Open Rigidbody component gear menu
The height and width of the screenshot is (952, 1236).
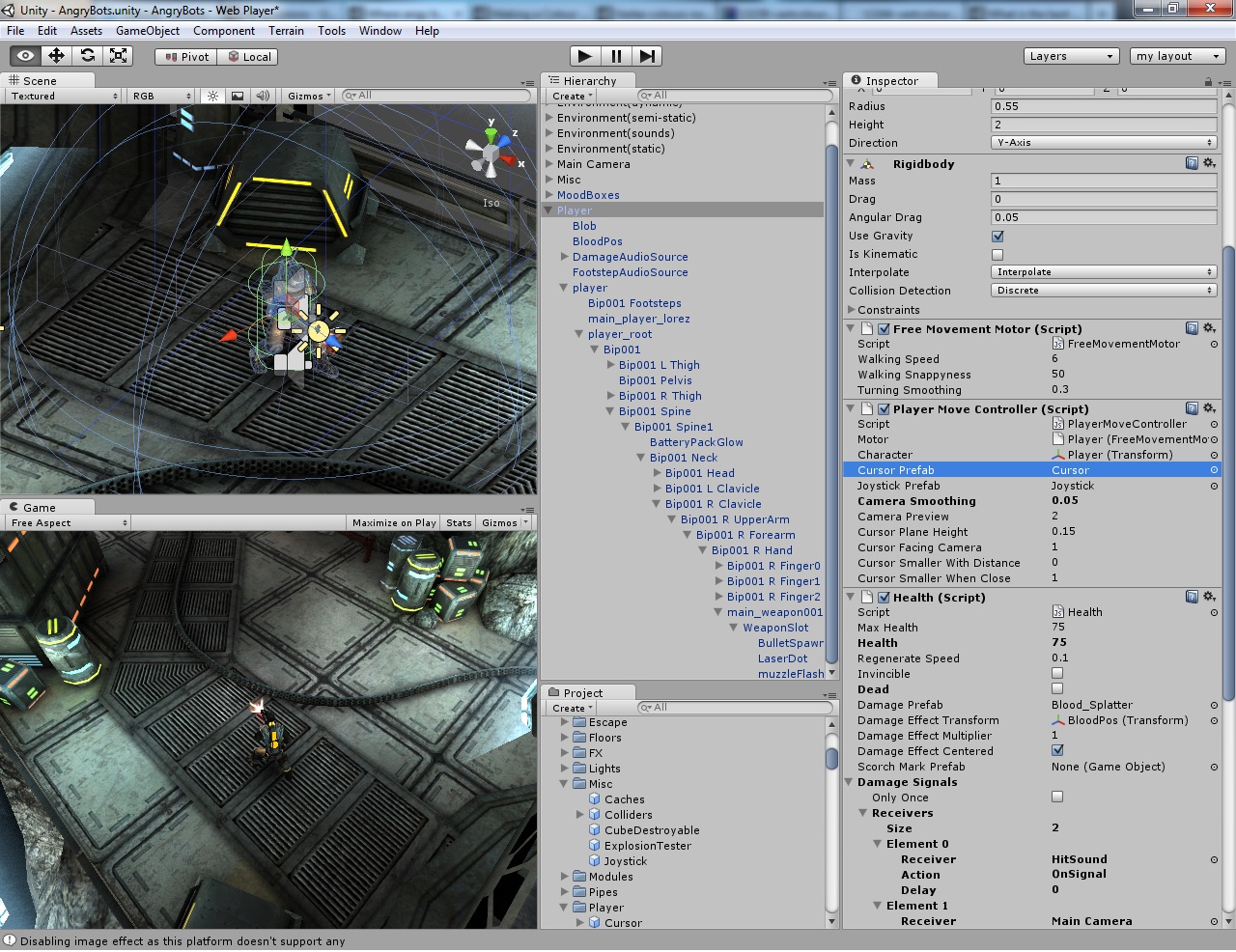point(1209,164)
